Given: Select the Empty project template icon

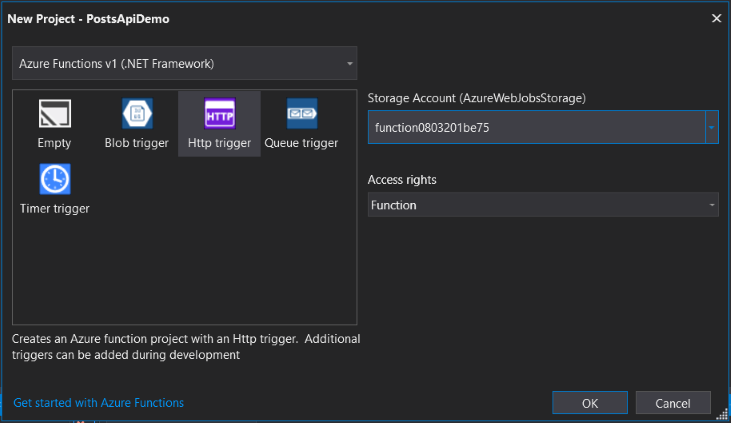Looking at the screenshot, I should click(55, 113).
